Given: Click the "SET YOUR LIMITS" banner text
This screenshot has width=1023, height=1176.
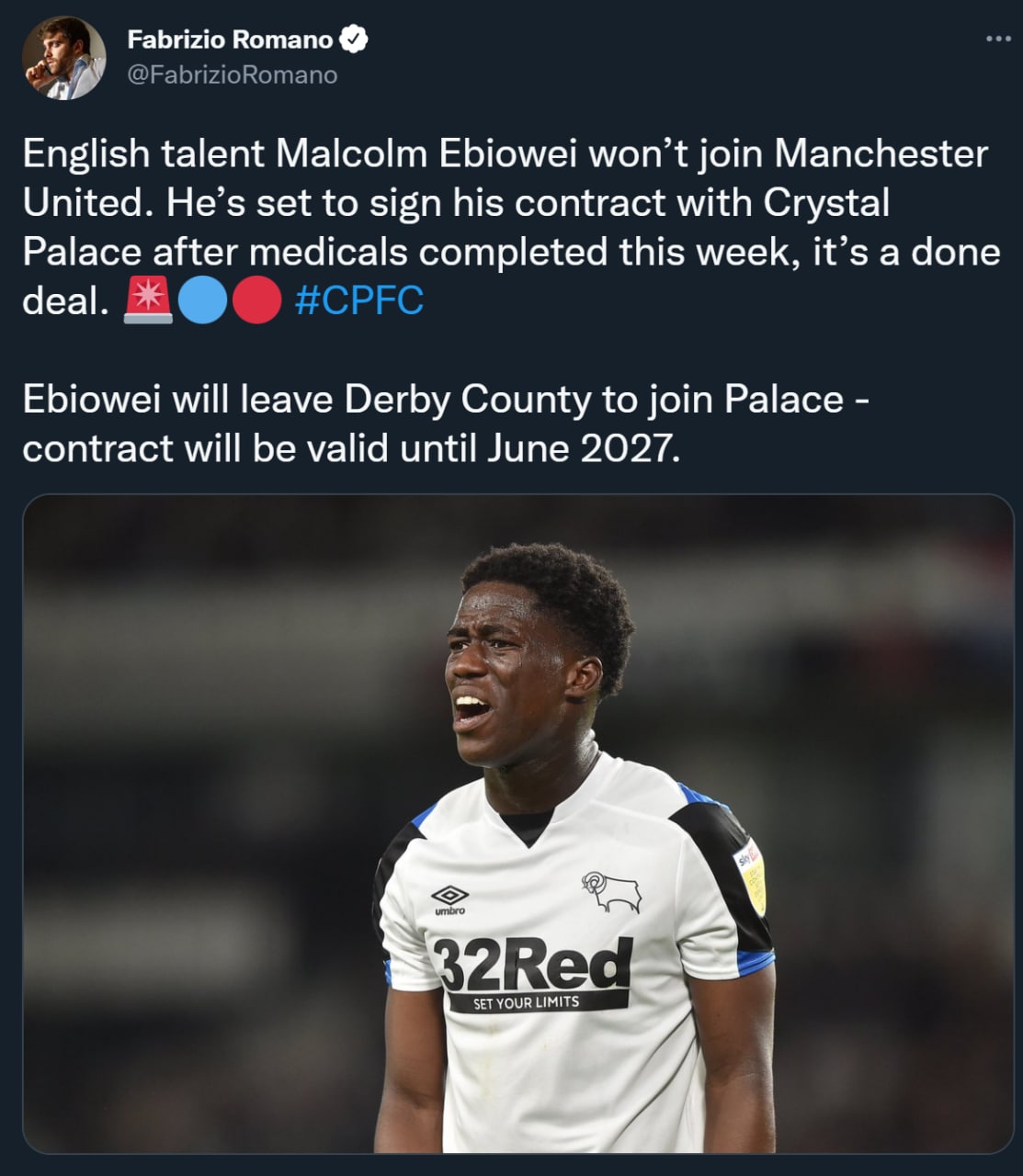Looking at the screenshot, I should [526, 1002].
